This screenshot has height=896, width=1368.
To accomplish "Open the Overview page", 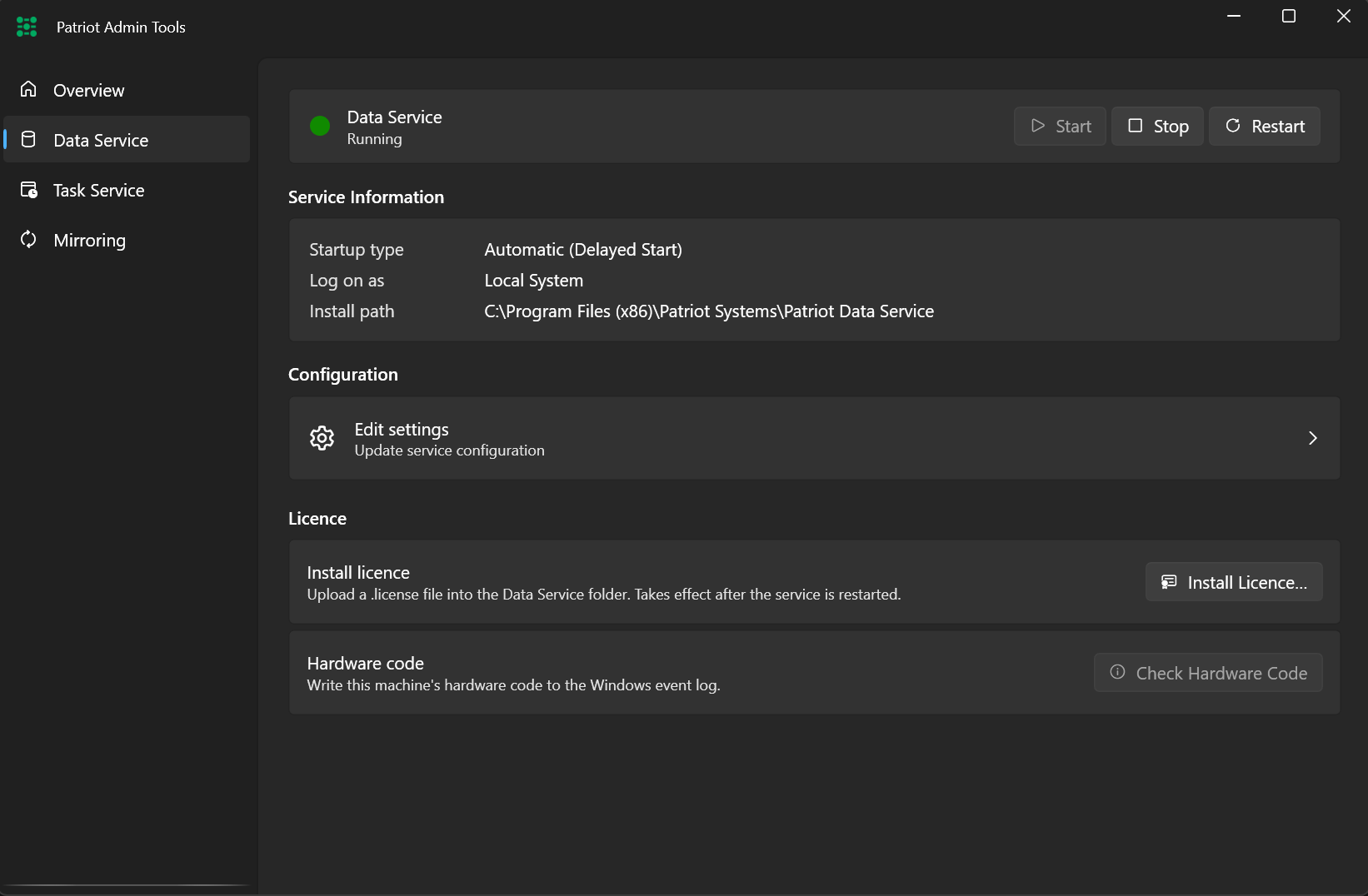I will coord(127,90).
